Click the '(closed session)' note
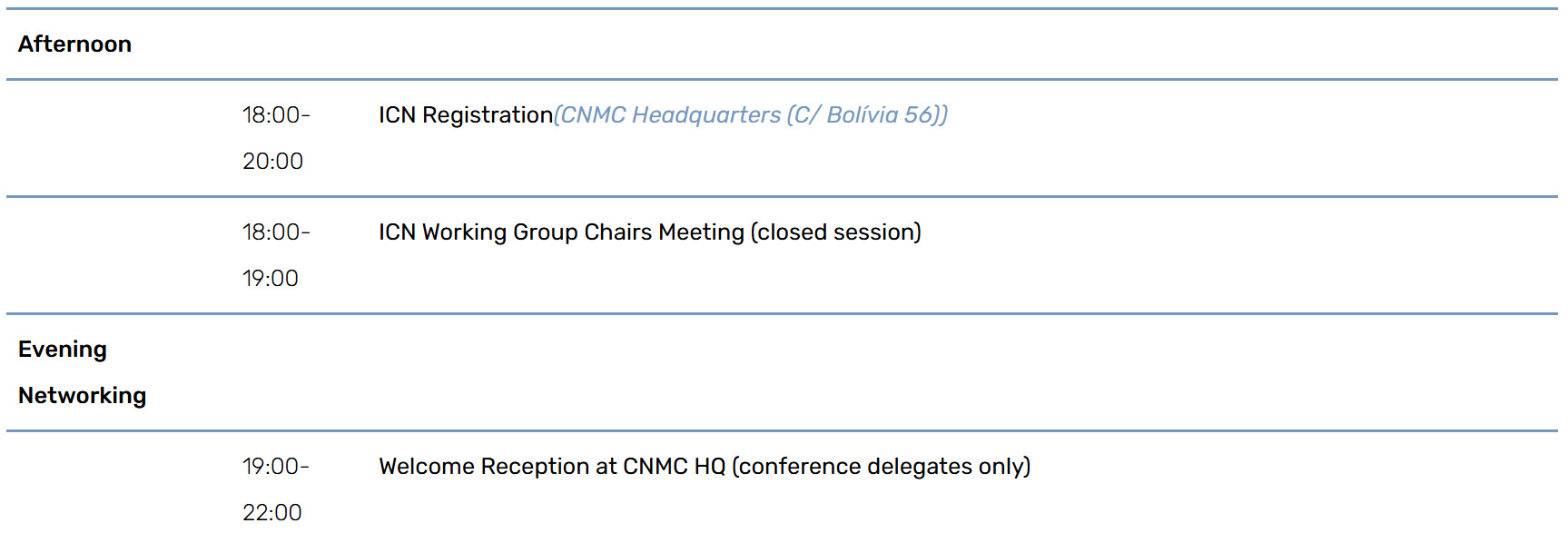 (x=835, y=232)
